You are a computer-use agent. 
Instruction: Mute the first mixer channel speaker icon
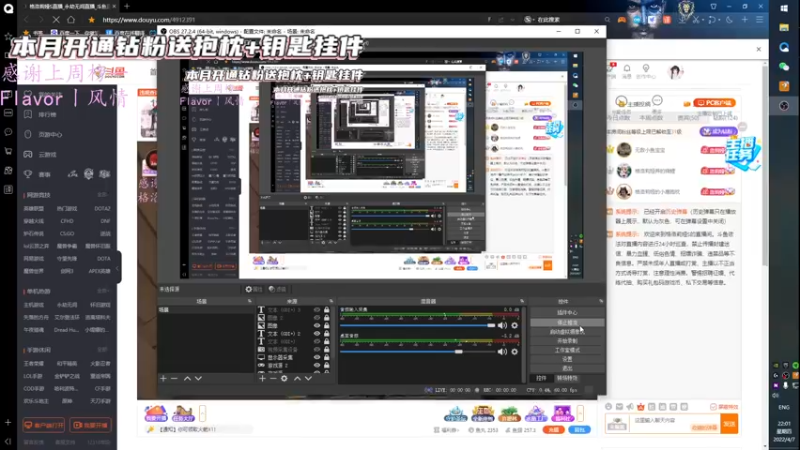(x=503, y=326)
